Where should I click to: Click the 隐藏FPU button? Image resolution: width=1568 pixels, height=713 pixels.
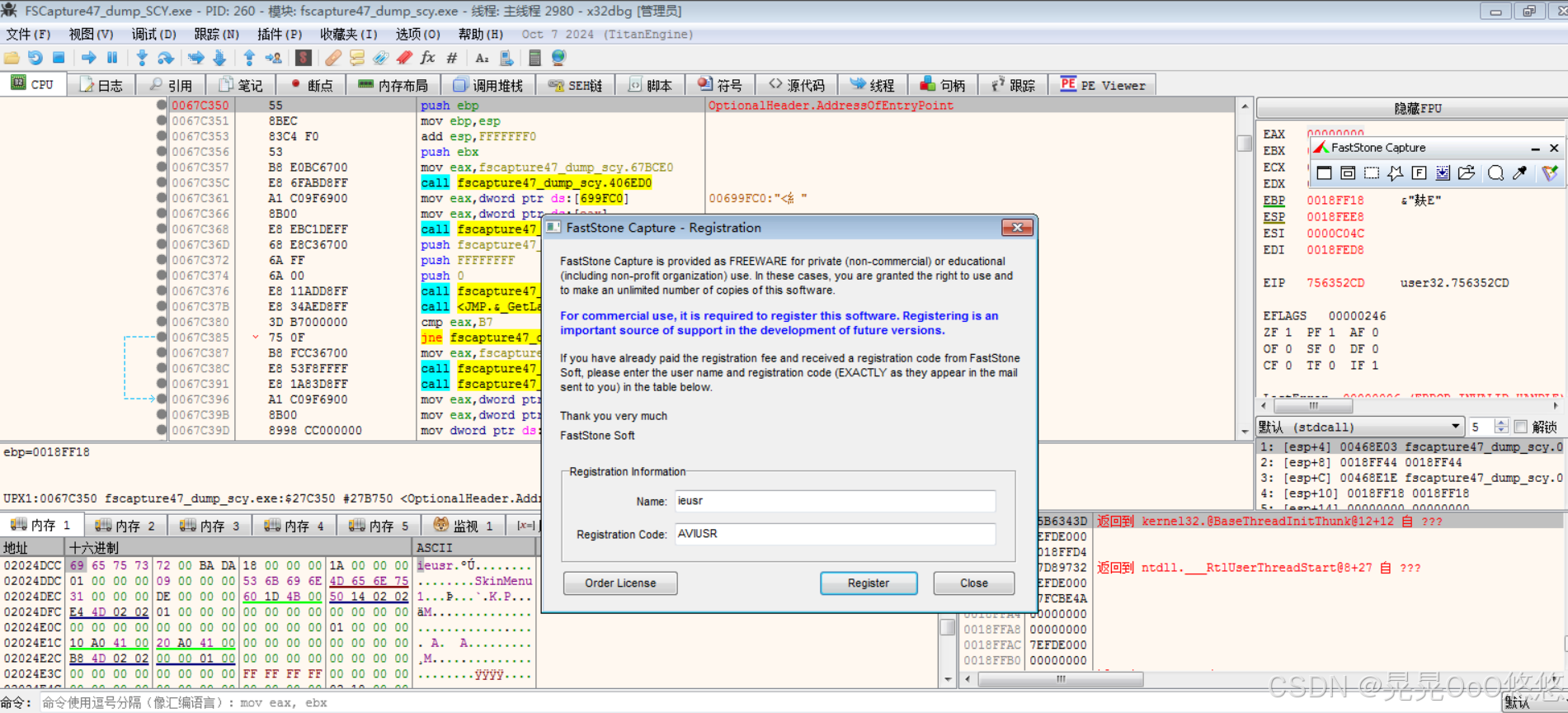click(x=1417, y=108)
